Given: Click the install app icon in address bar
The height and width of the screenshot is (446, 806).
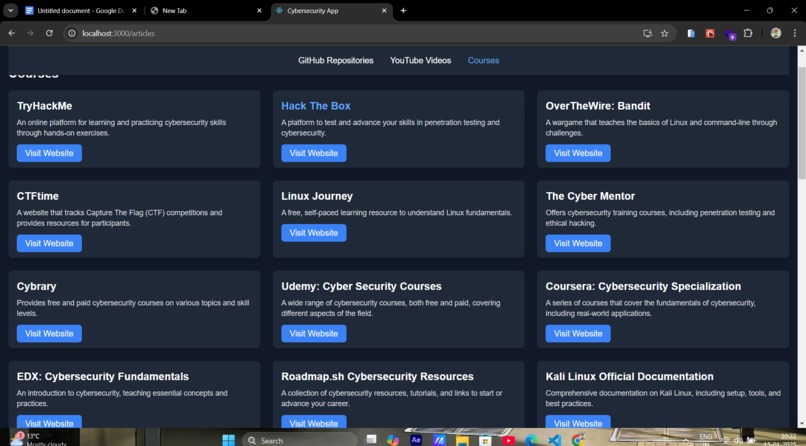Looking at the screenshot, I should 647,33.
